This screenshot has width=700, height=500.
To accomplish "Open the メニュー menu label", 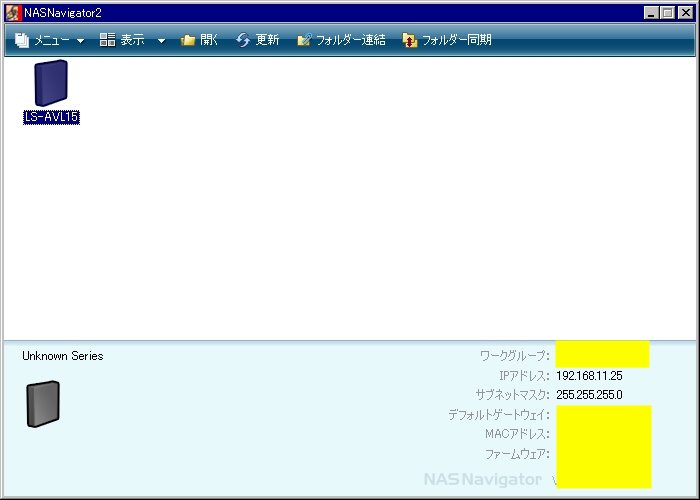I will pos(52,40).
